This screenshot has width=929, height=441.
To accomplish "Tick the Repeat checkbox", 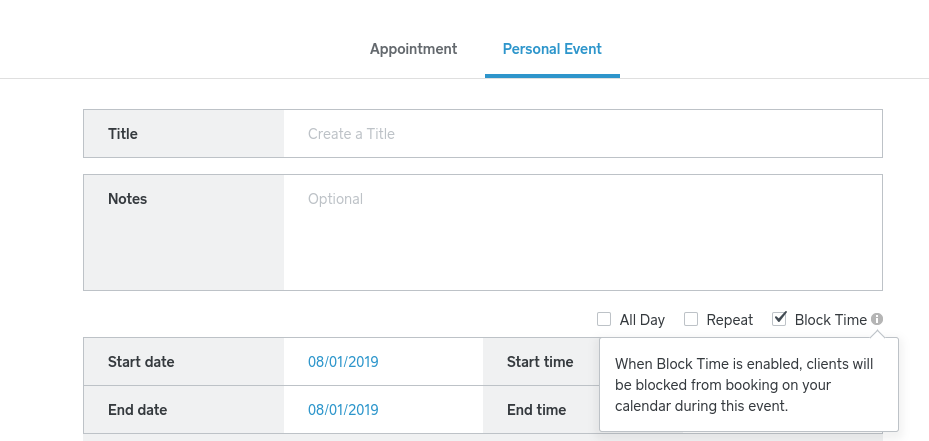I will pyautogui.click(x=691, y=320).
